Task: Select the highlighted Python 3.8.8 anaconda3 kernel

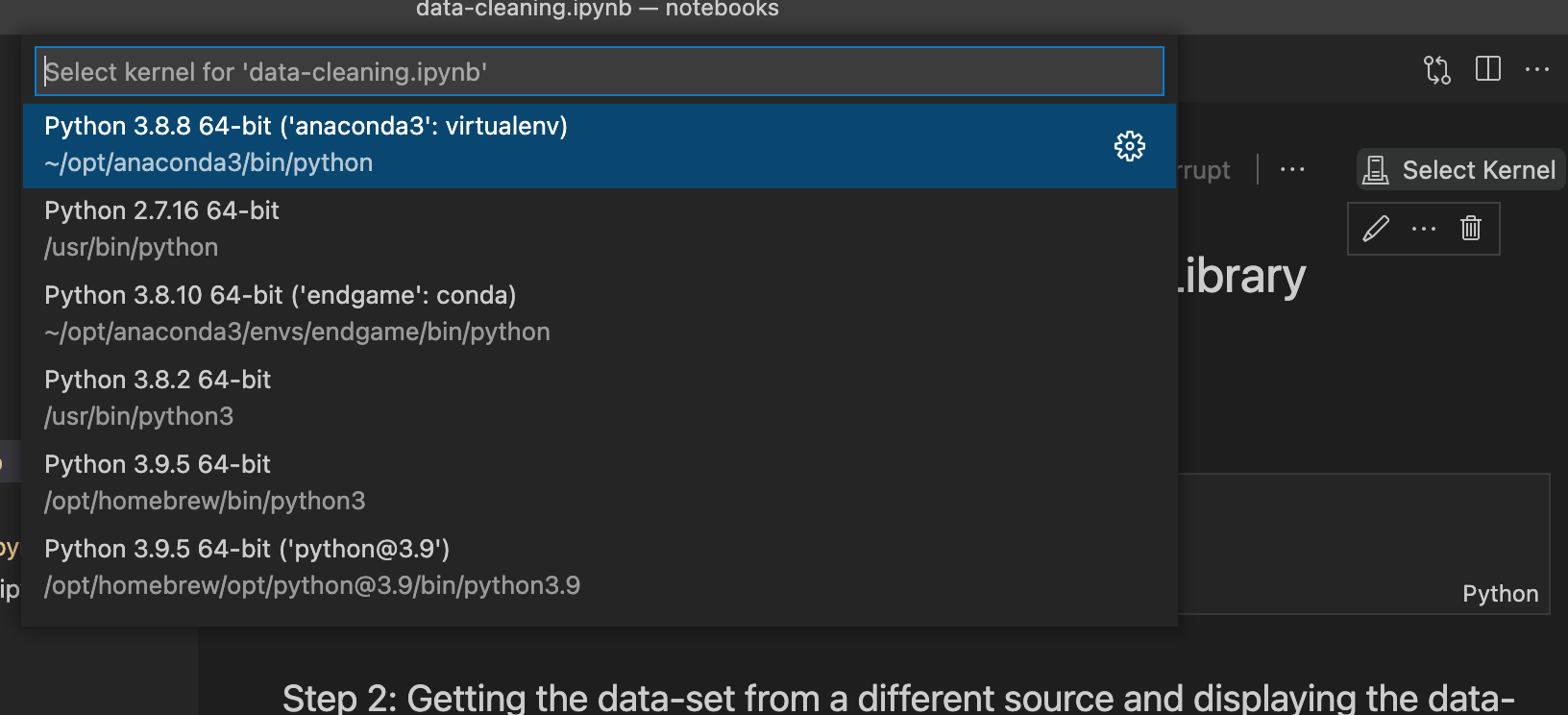Action: (384, 144)
